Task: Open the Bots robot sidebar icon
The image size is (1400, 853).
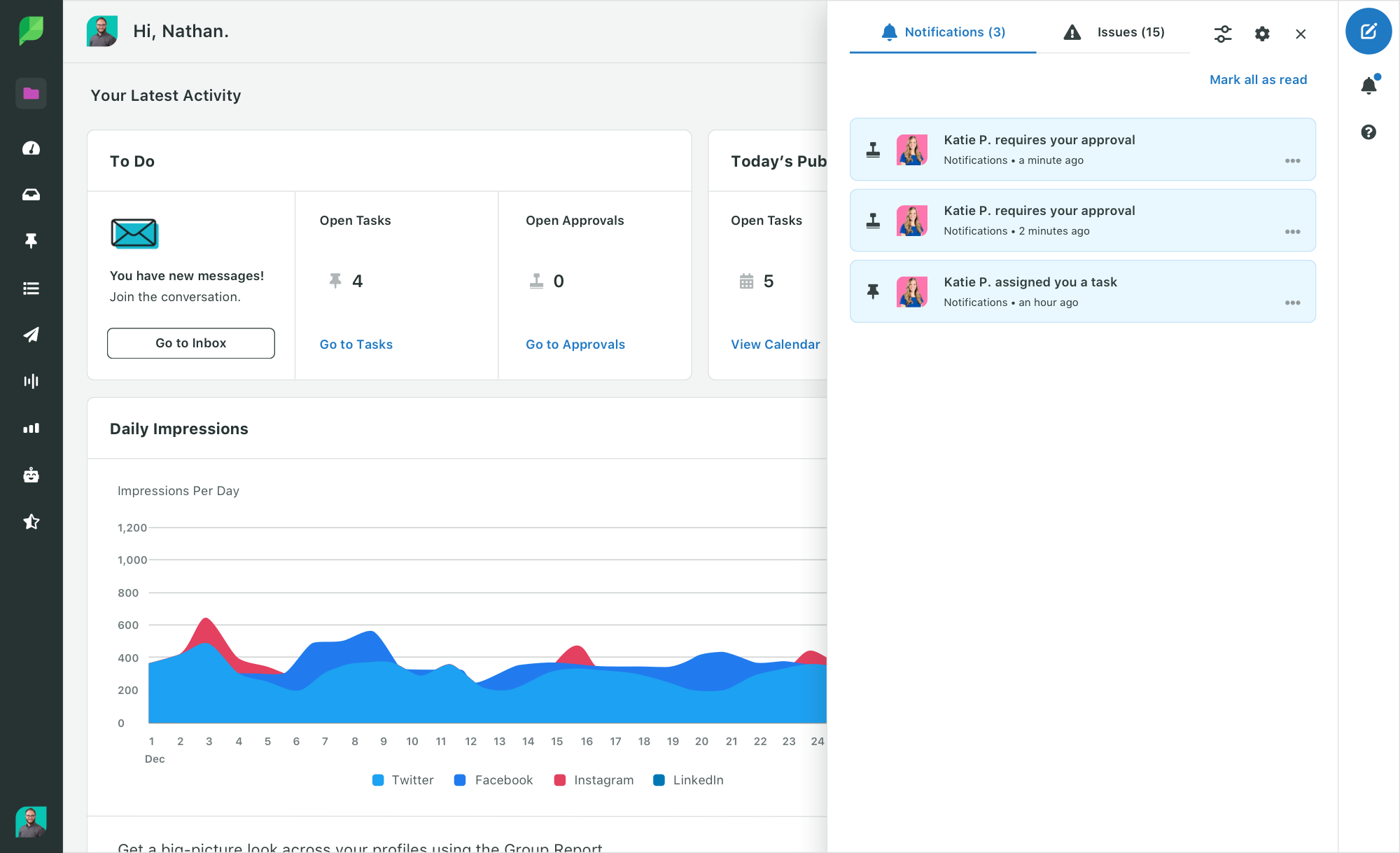Action: (x=31, y=475)
